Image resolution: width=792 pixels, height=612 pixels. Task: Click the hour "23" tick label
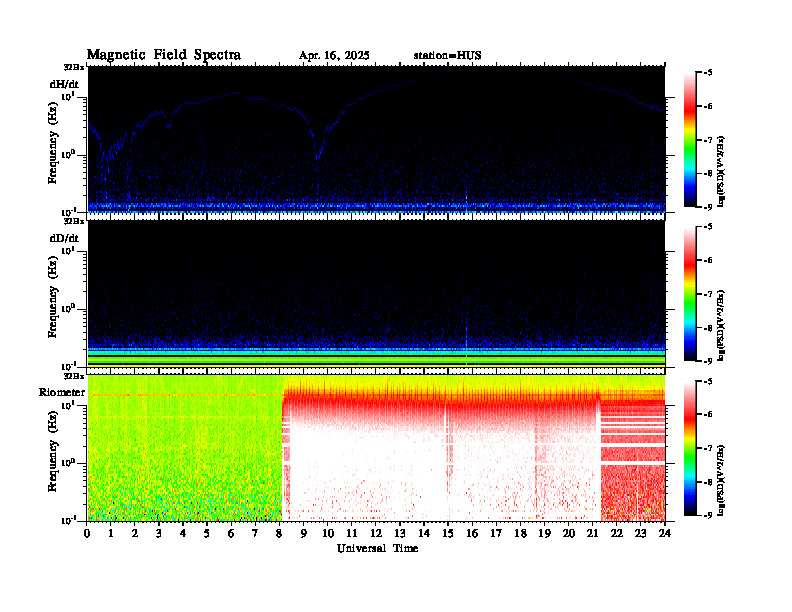pos(640,534)
